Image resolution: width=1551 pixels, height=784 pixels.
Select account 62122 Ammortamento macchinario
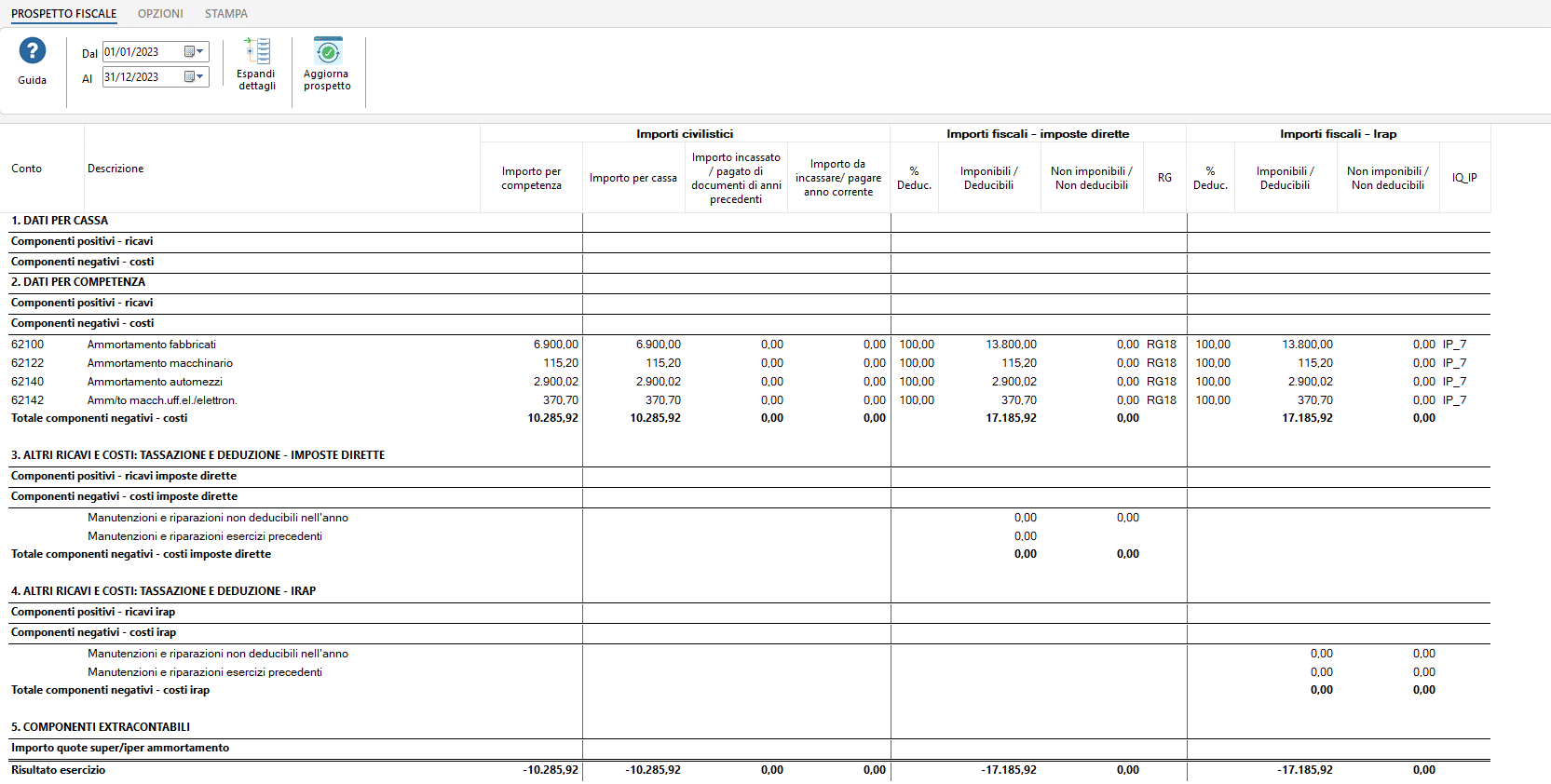(159, 363)
